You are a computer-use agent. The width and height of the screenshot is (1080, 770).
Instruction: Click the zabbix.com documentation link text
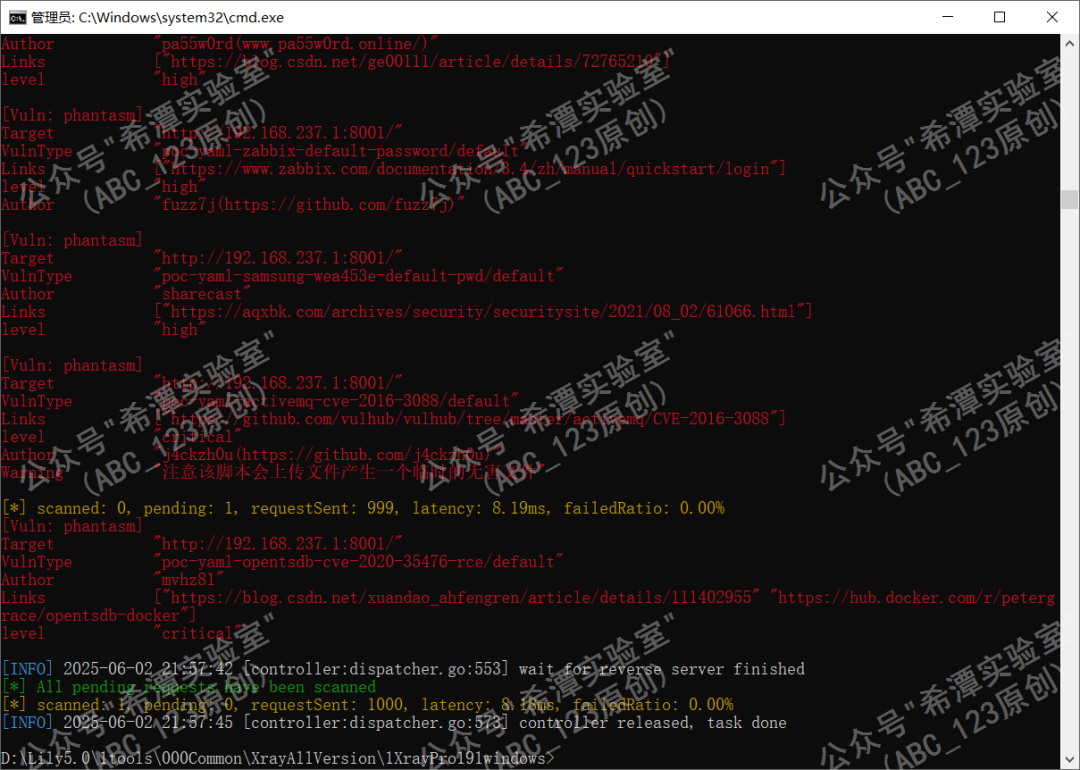coord(470,169)
